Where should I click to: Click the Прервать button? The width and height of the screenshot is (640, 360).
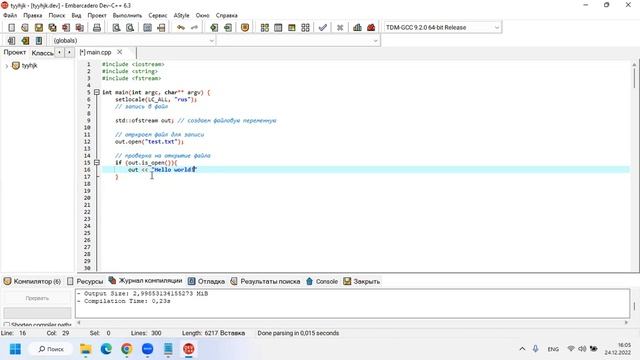click(x=37, y=298)
